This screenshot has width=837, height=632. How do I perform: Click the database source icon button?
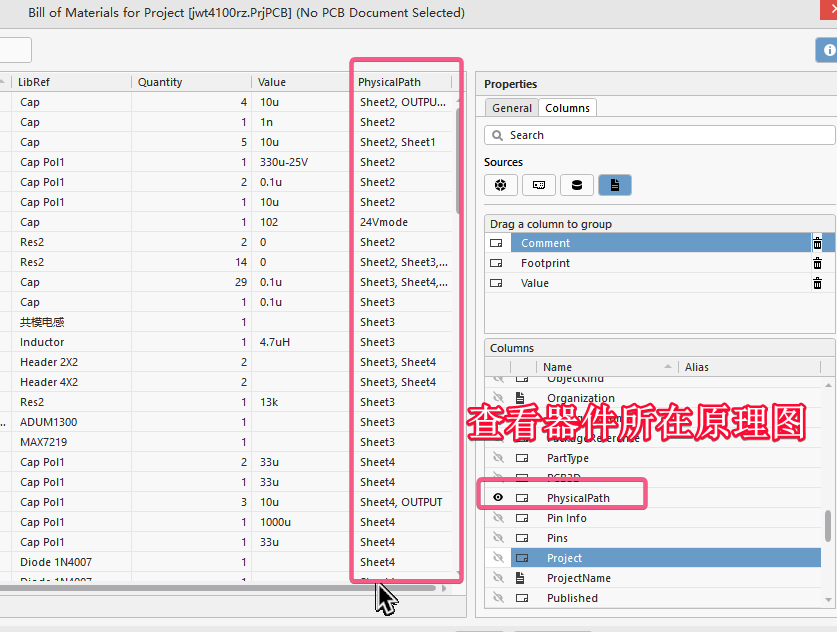click(576, 184)
